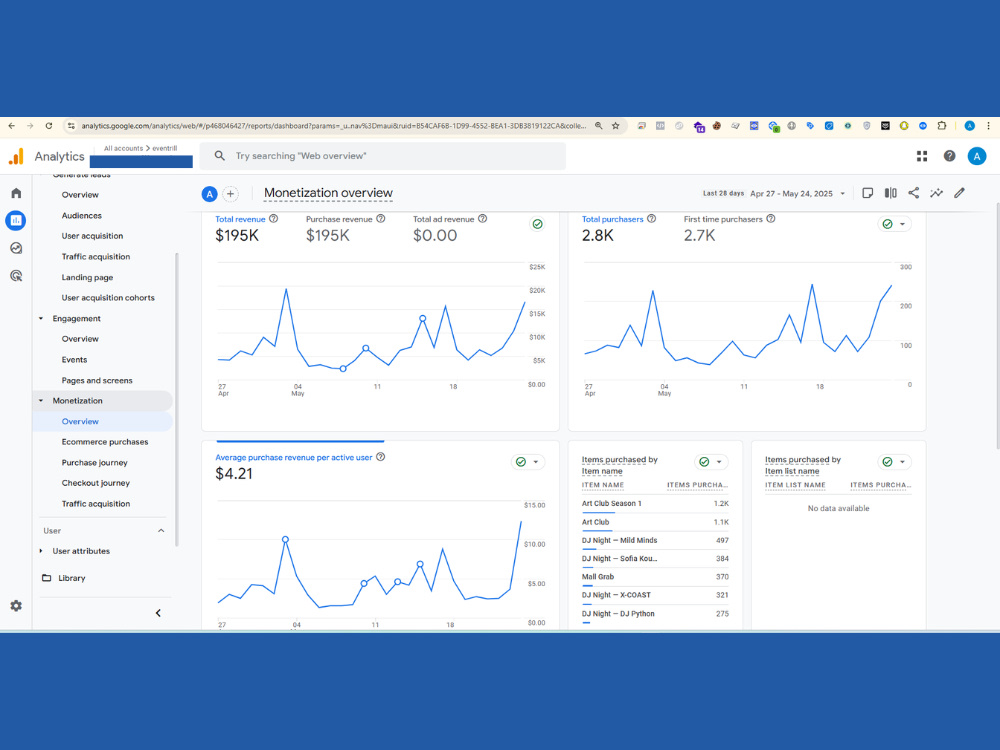Click the Google Analytics logo

[16, 156]
